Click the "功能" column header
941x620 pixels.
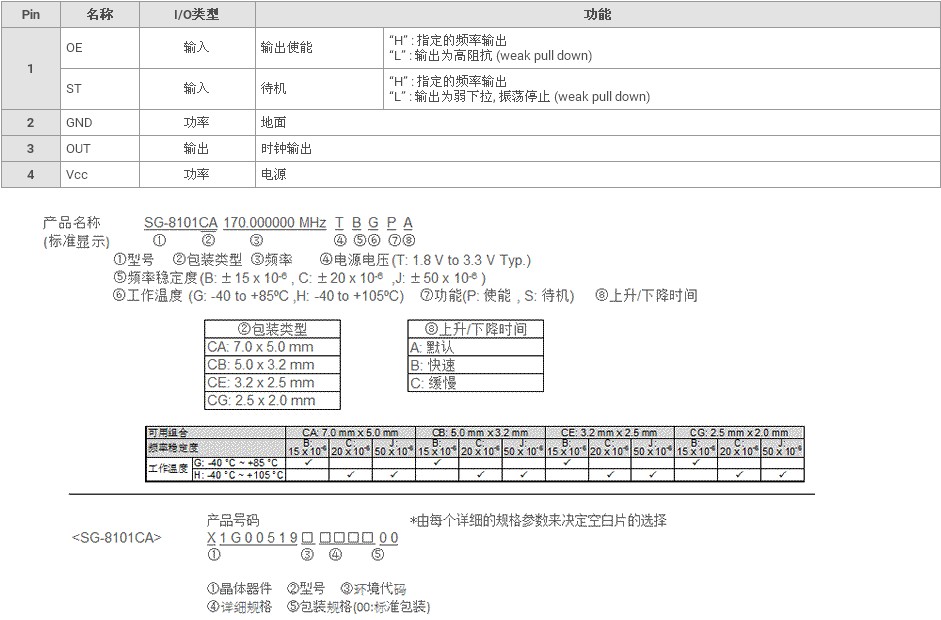(598, 14)
